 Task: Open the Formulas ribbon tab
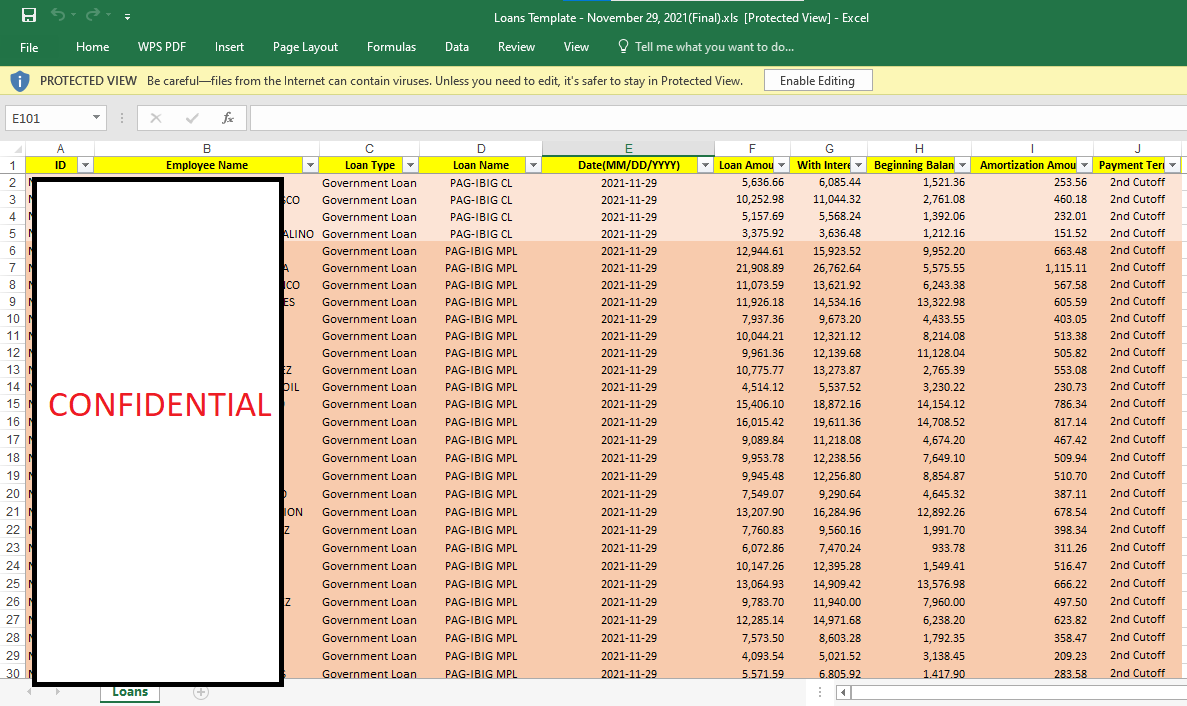click(391, 47)
